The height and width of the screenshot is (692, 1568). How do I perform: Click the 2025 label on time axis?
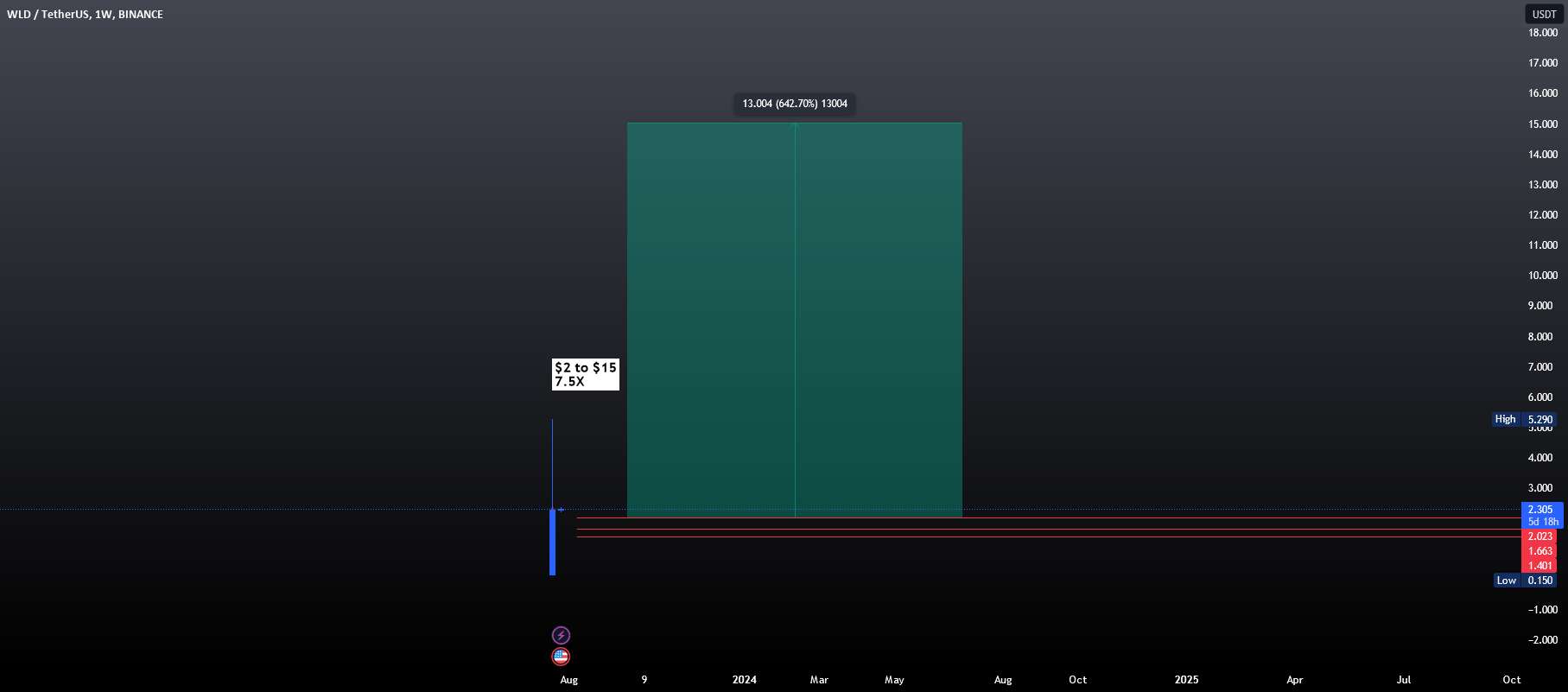(1187, 680)
